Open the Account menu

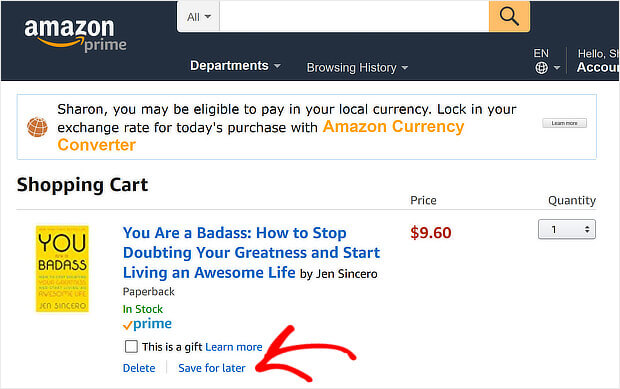click(597, 67)
